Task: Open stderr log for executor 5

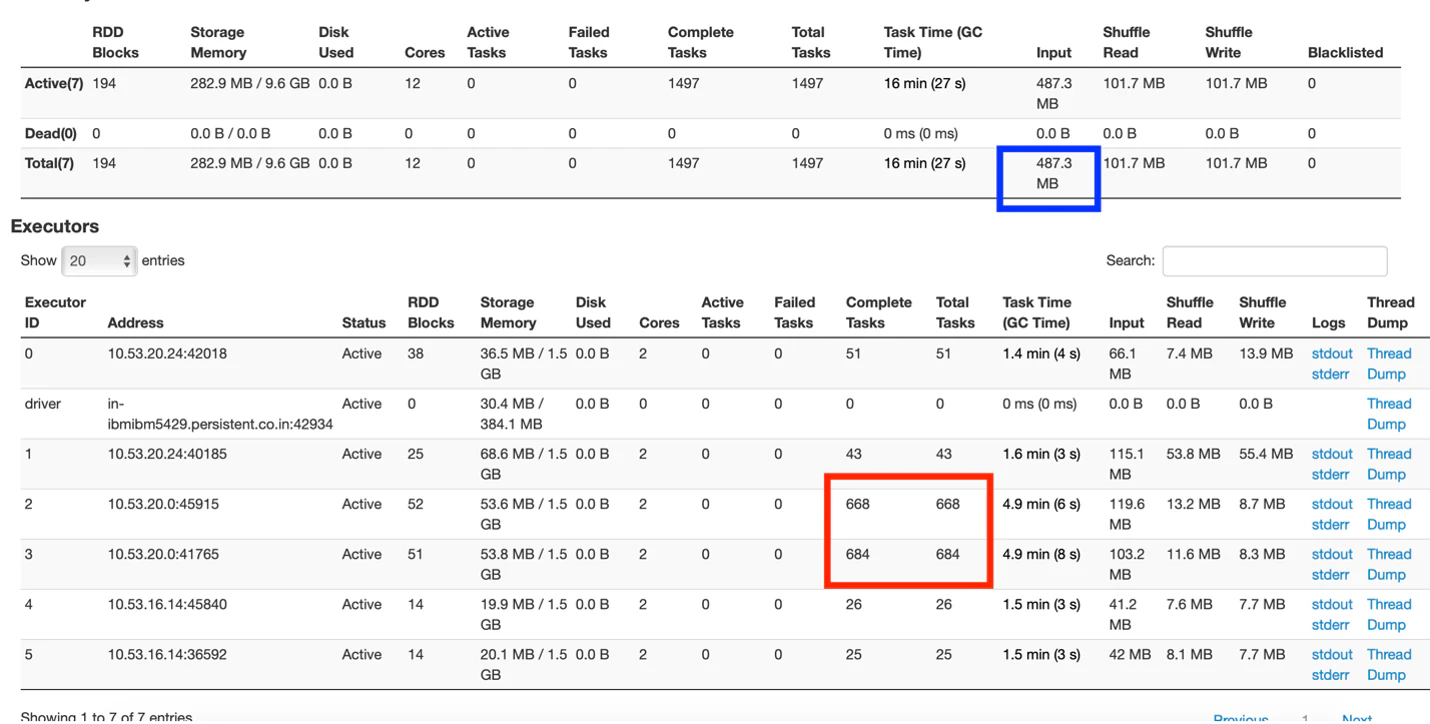Action: [x=1330, y=675]
